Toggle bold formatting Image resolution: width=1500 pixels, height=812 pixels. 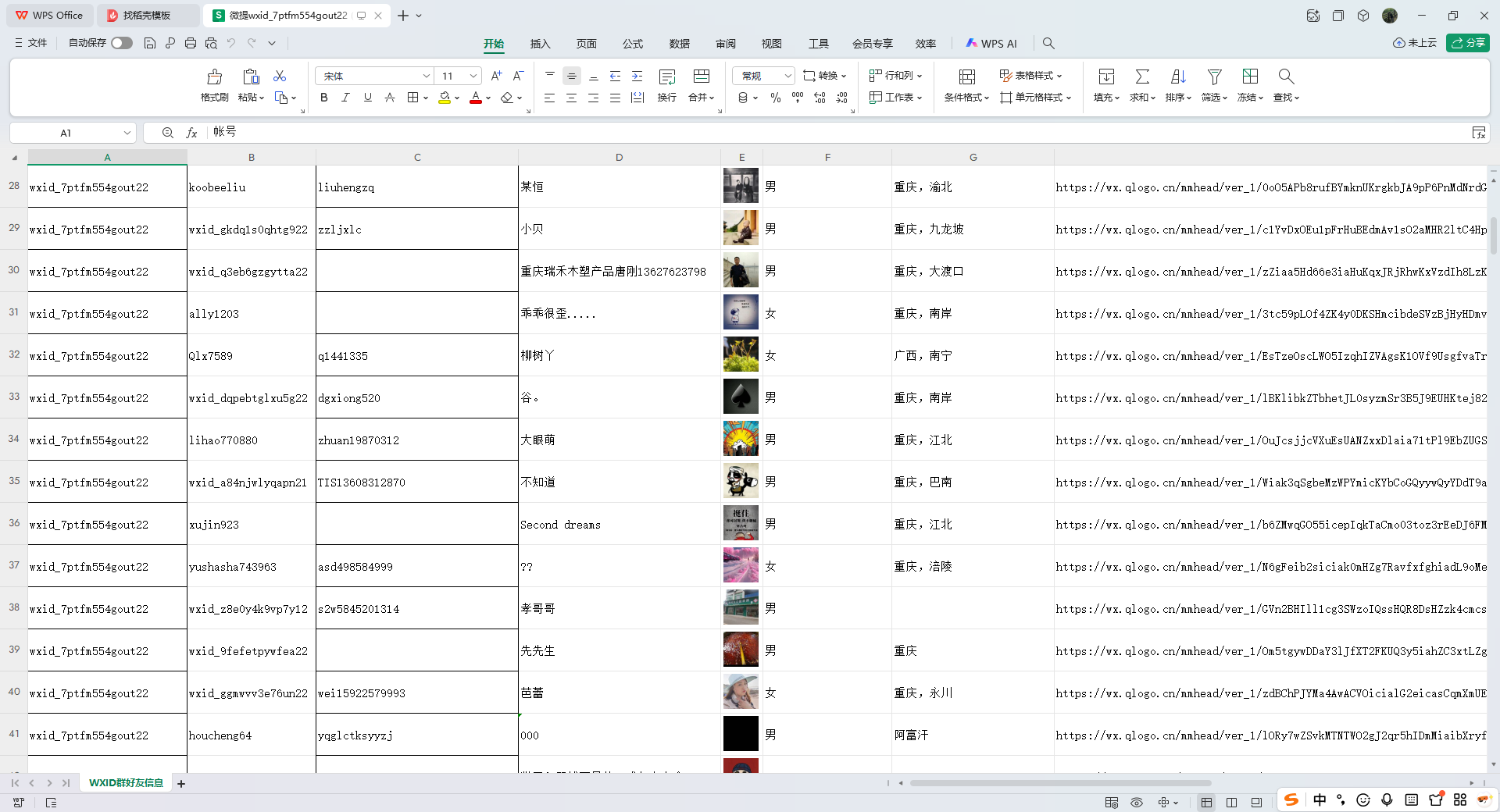point(324,98)
